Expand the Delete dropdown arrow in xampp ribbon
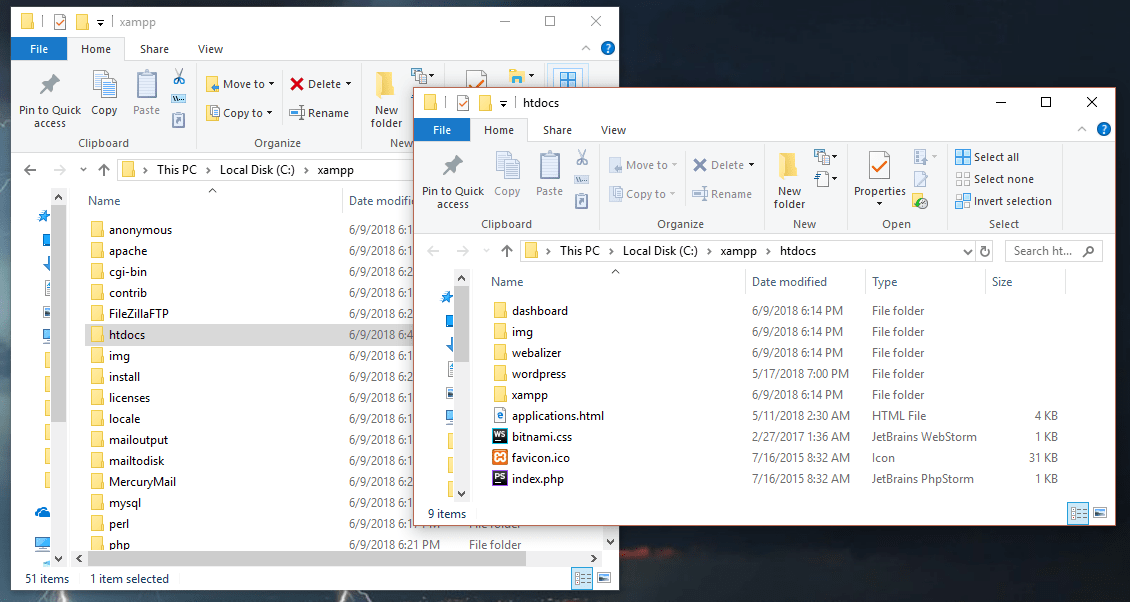 [348, 84]
